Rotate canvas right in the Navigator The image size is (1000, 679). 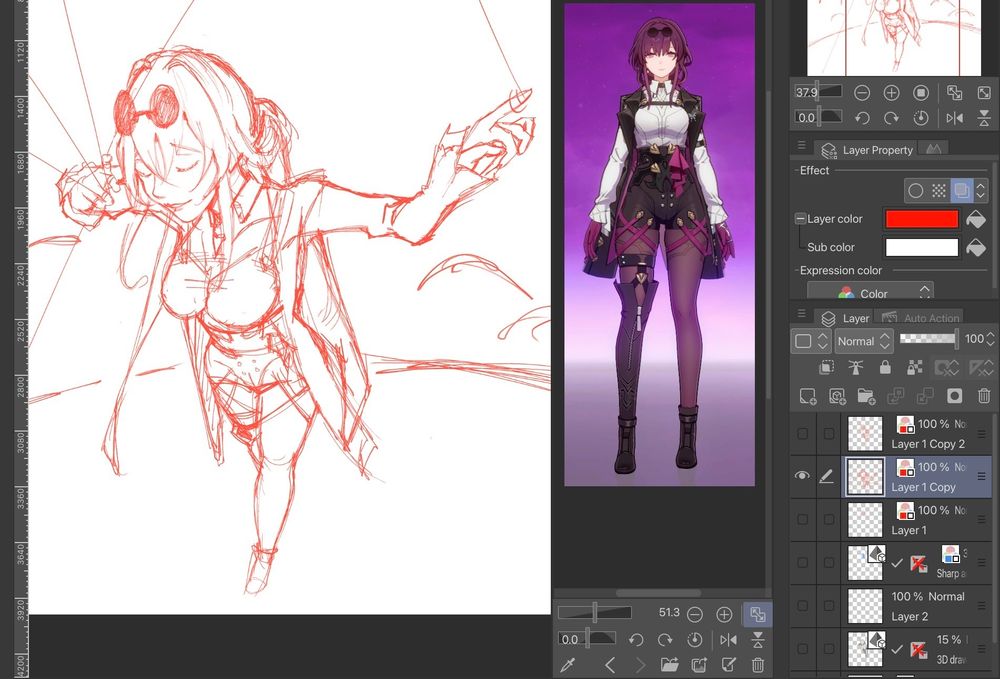(x=891, y=118)
